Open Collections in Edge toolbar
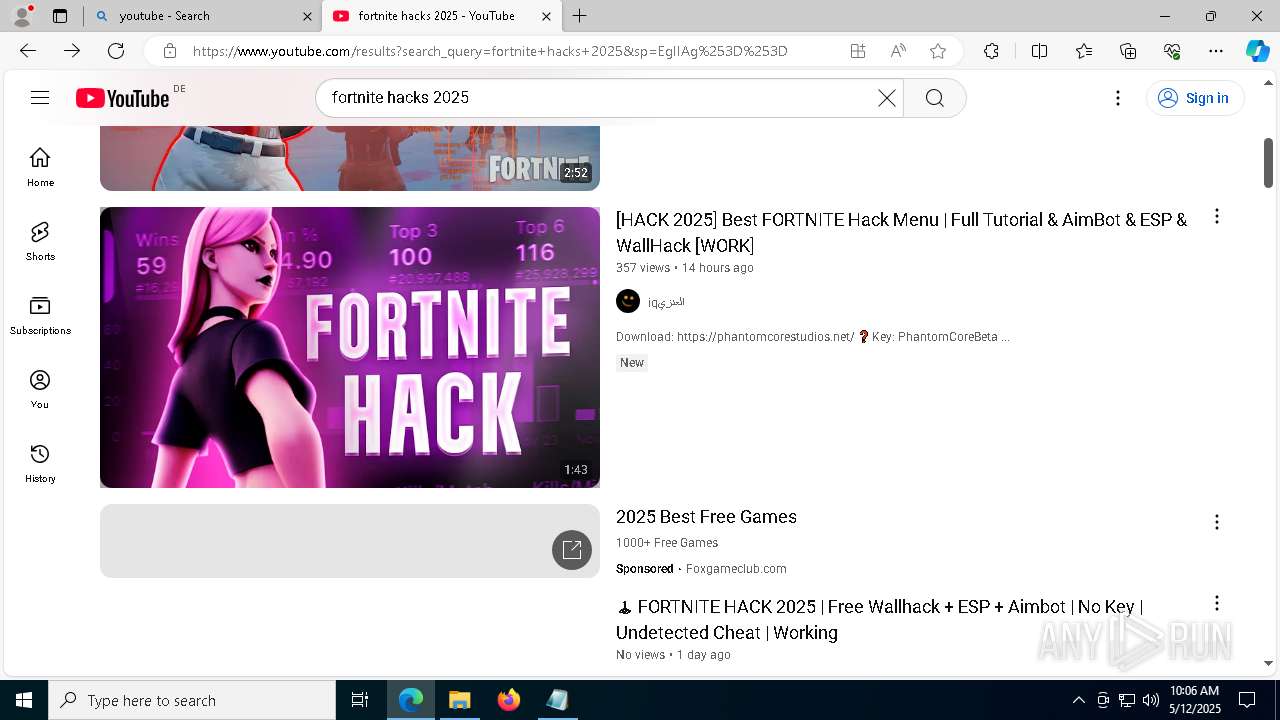 pos(1128,51)
